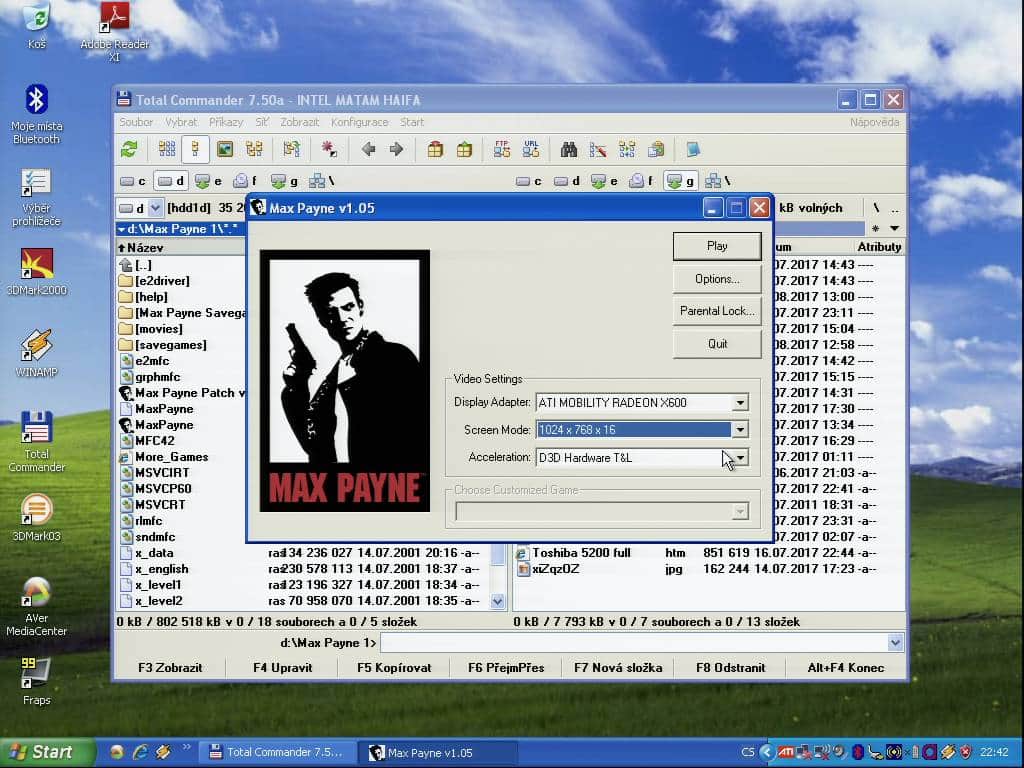The image size is (1024, 768).
Task: Open the Nápověda menu
Action: pyautogui.click(x=874, y=122)
